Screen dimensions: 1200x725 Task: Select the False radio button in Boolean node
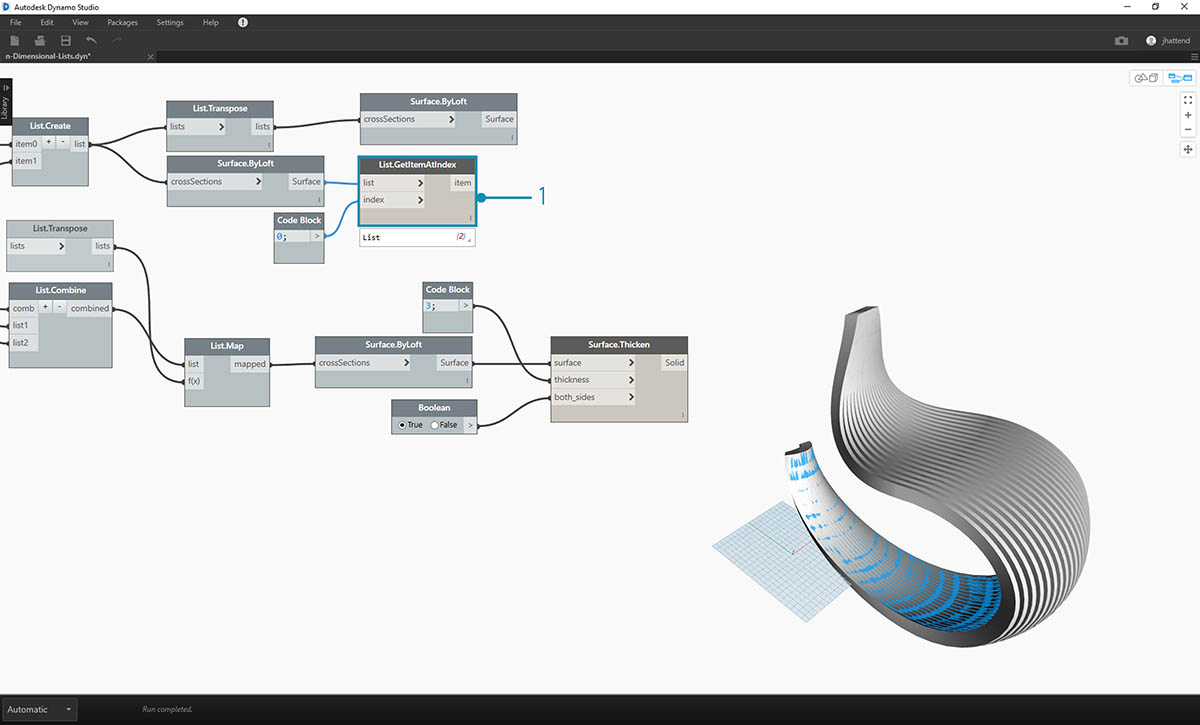click(435, 425)
